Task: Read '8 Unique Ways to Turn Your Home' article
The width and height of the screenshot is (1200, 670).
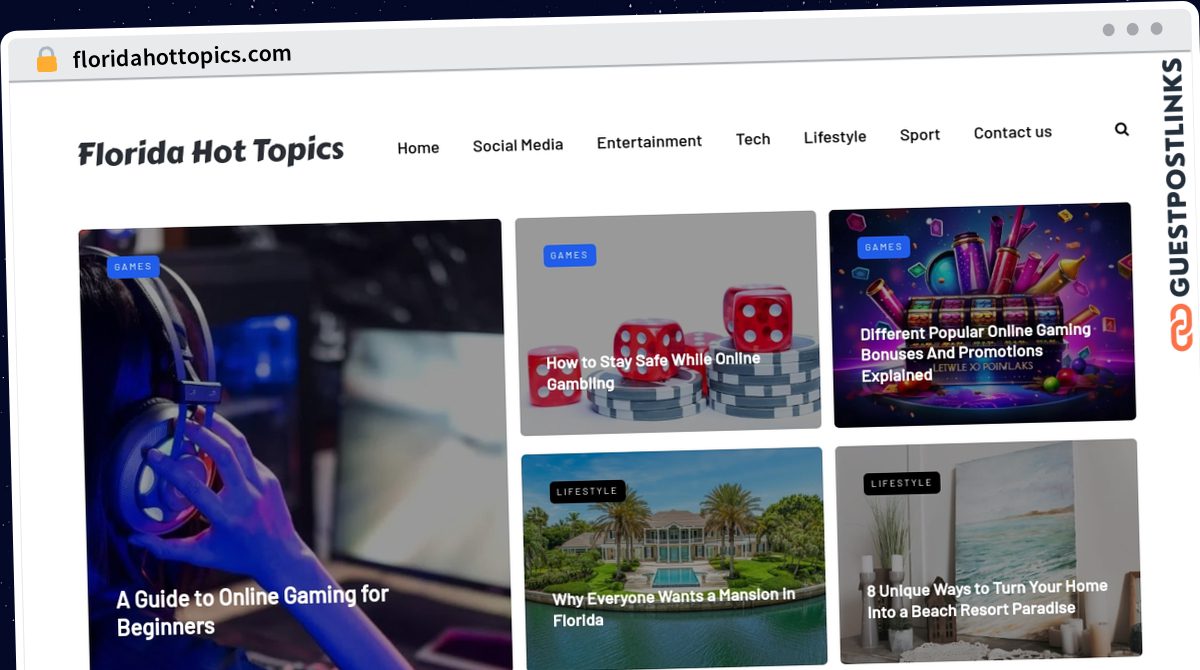Action: coord(987,598)
